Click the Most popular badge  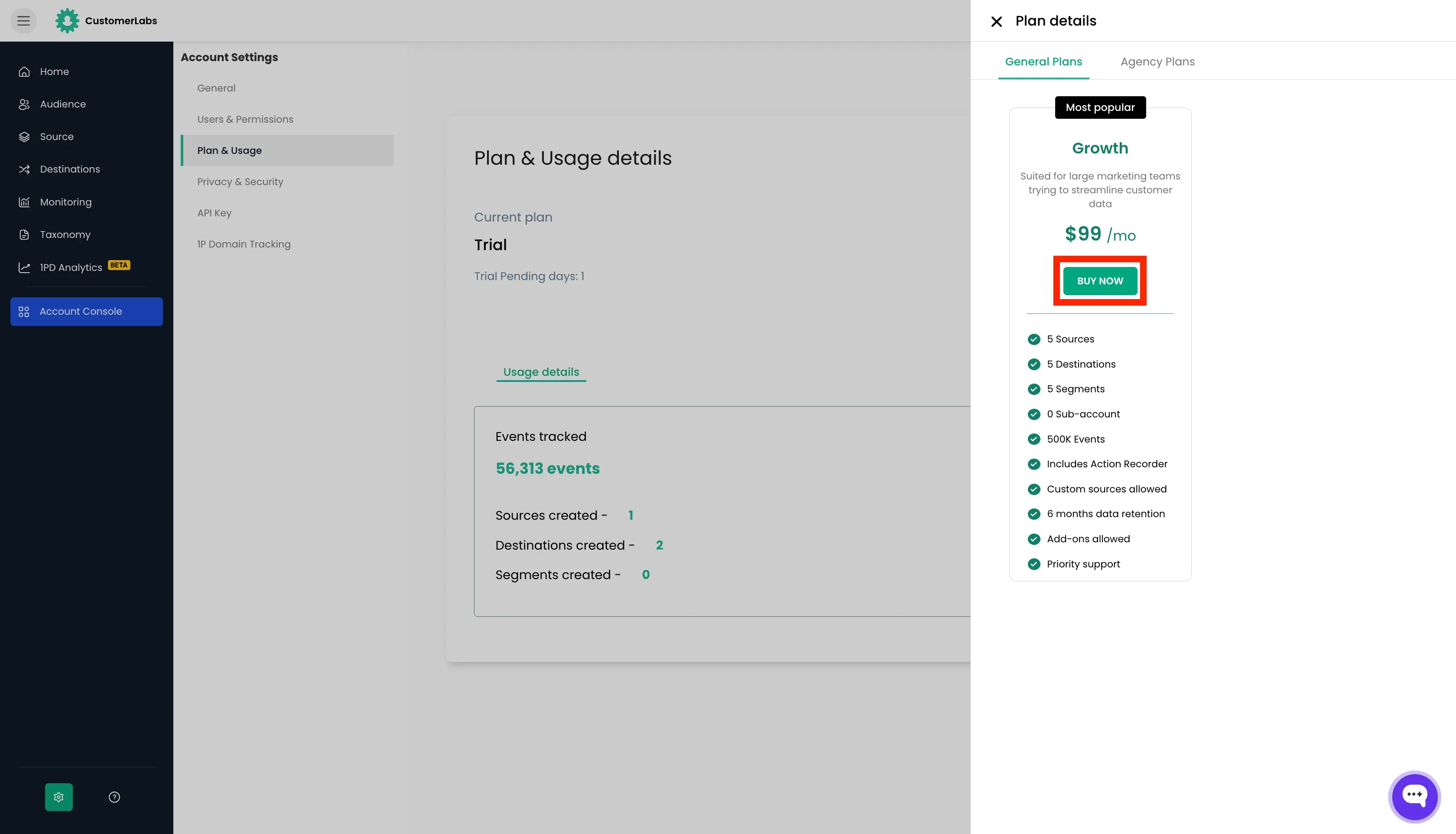pyautogui.click(x=1100, y=108)
